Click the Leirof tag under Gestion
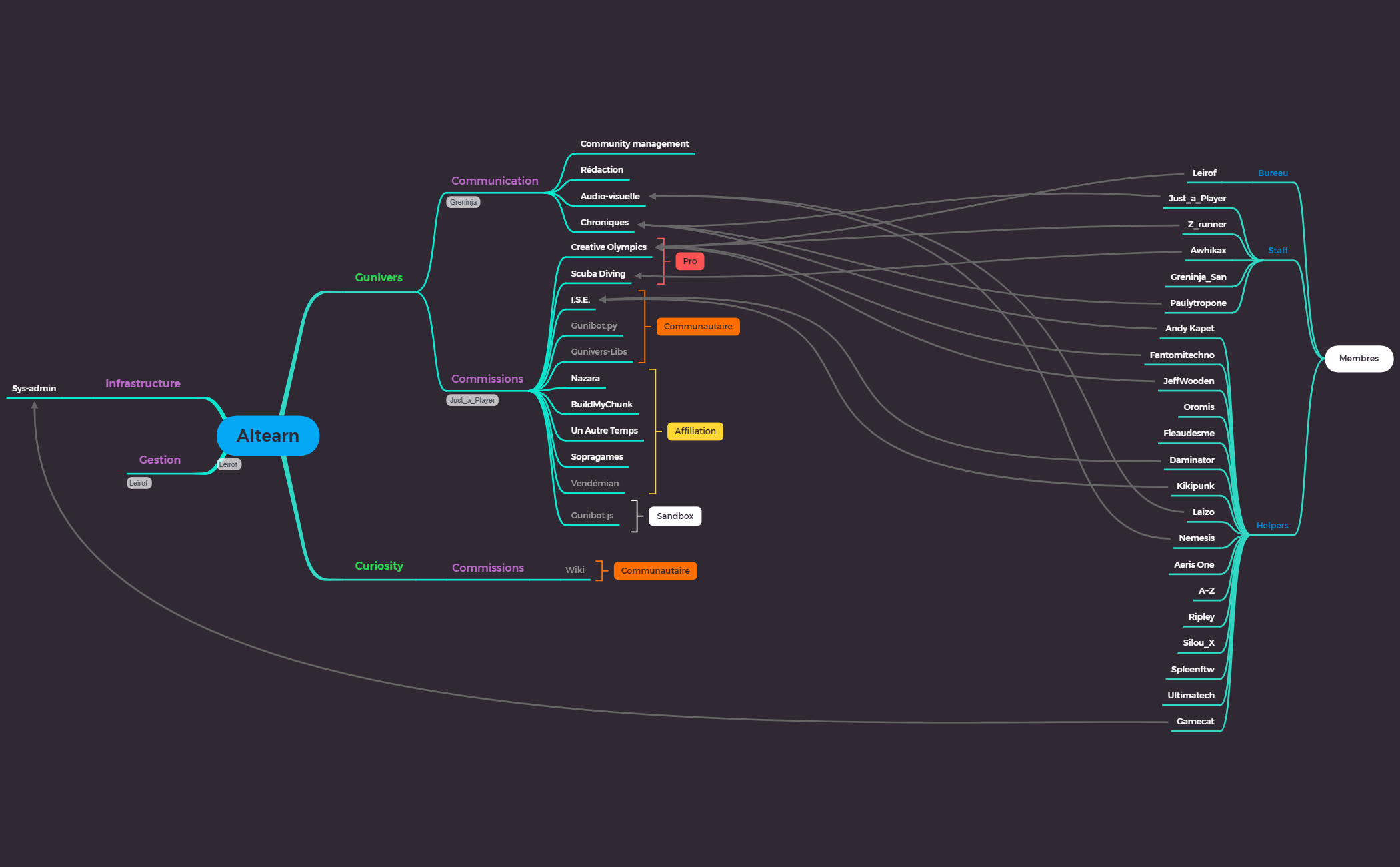Screen dimensions: 1400x867 [x=139, y=482]
